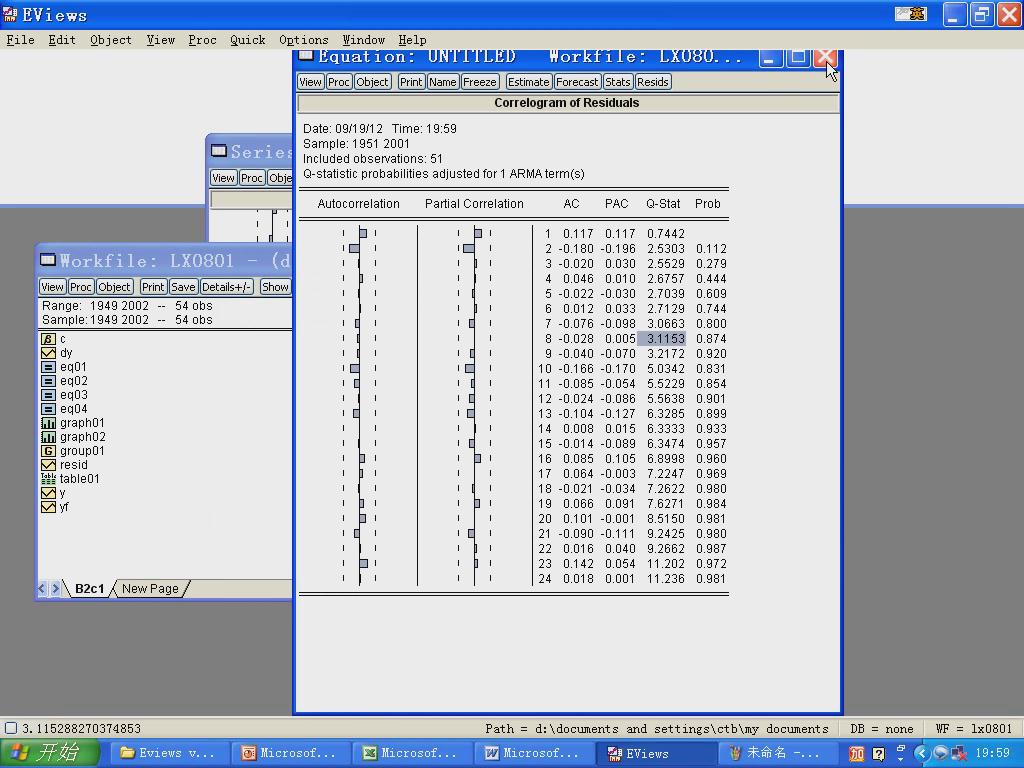Image resolution: width=1024 pixels, height=768 pixels.
Task: Open the Help menu
Action: [412, 40]
